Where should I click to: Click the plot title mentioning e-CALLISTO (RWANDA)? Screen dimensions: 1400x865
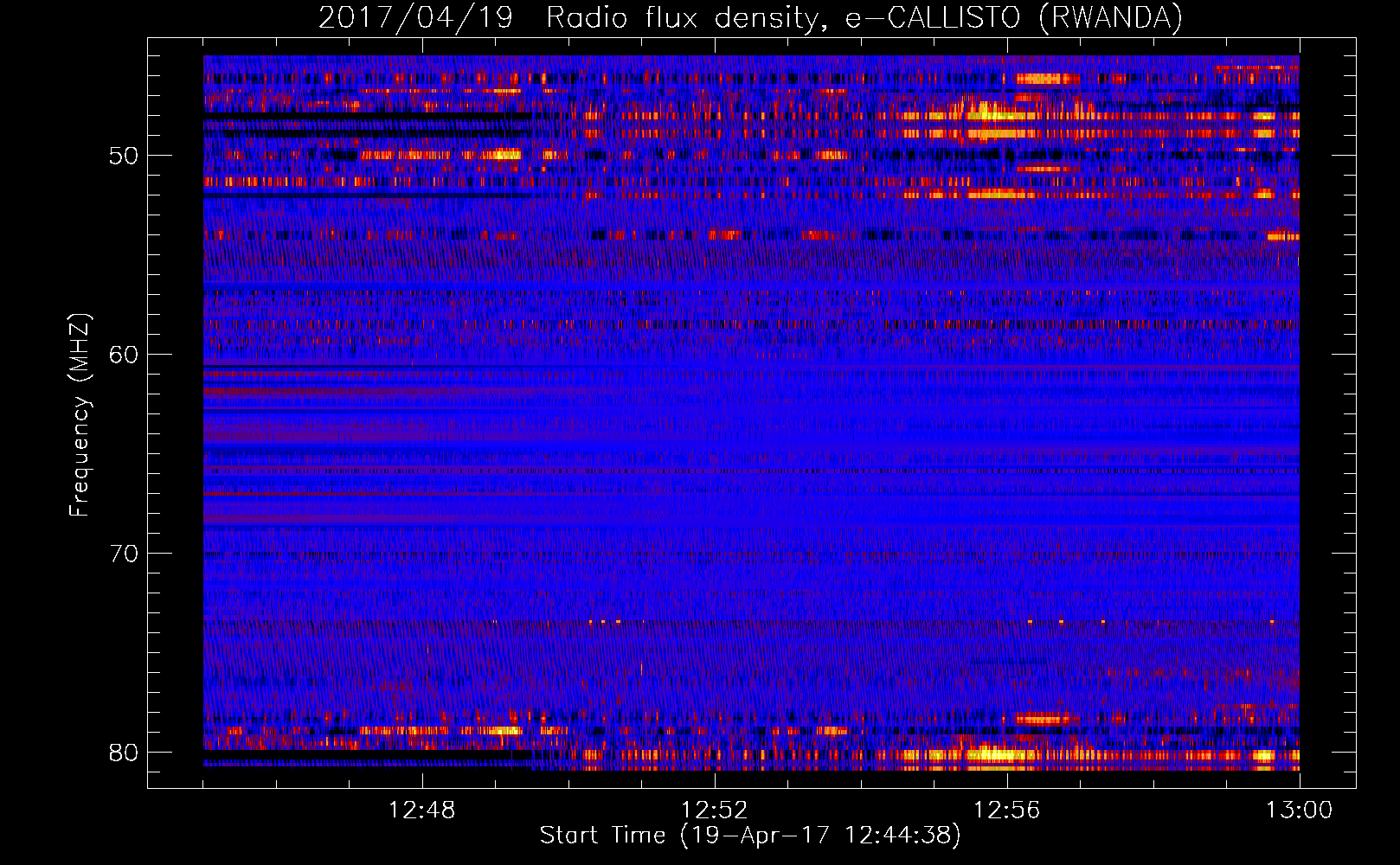pos(750,18)
